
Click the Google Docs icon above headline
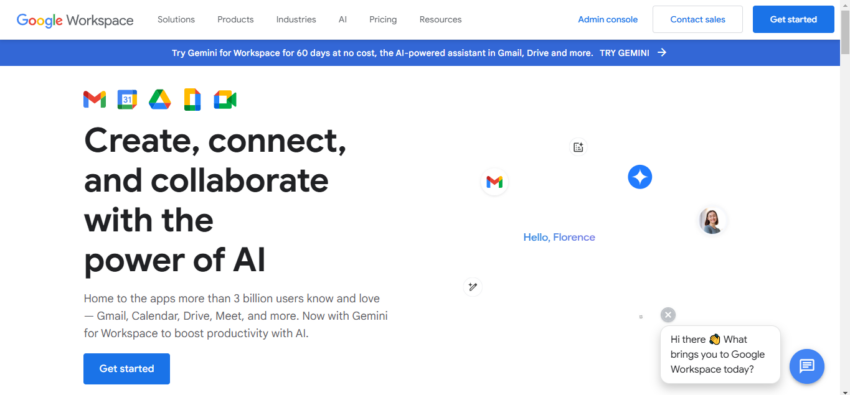[192, 100]
